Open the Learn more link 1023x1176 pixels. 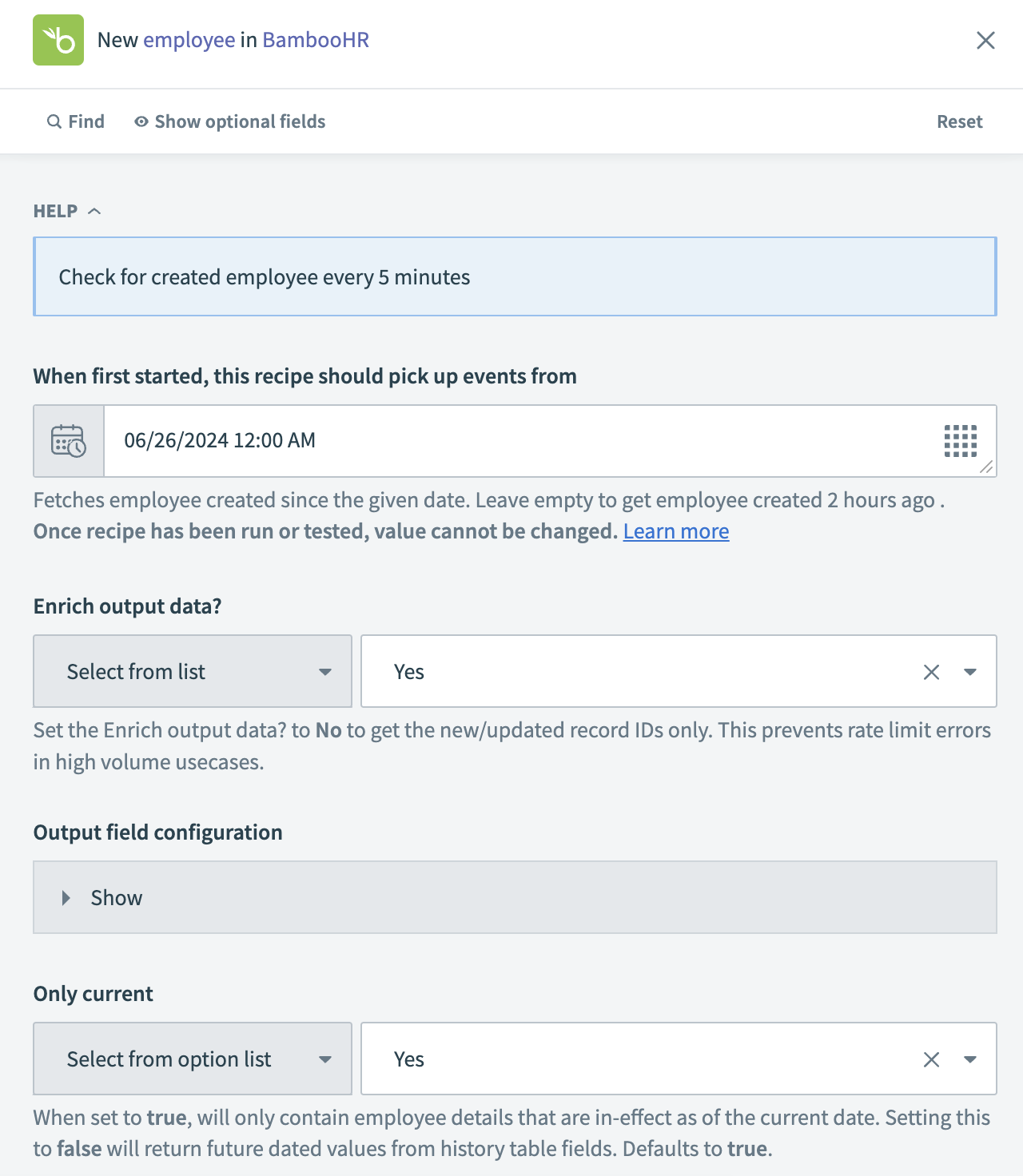(x=675, y=531)
